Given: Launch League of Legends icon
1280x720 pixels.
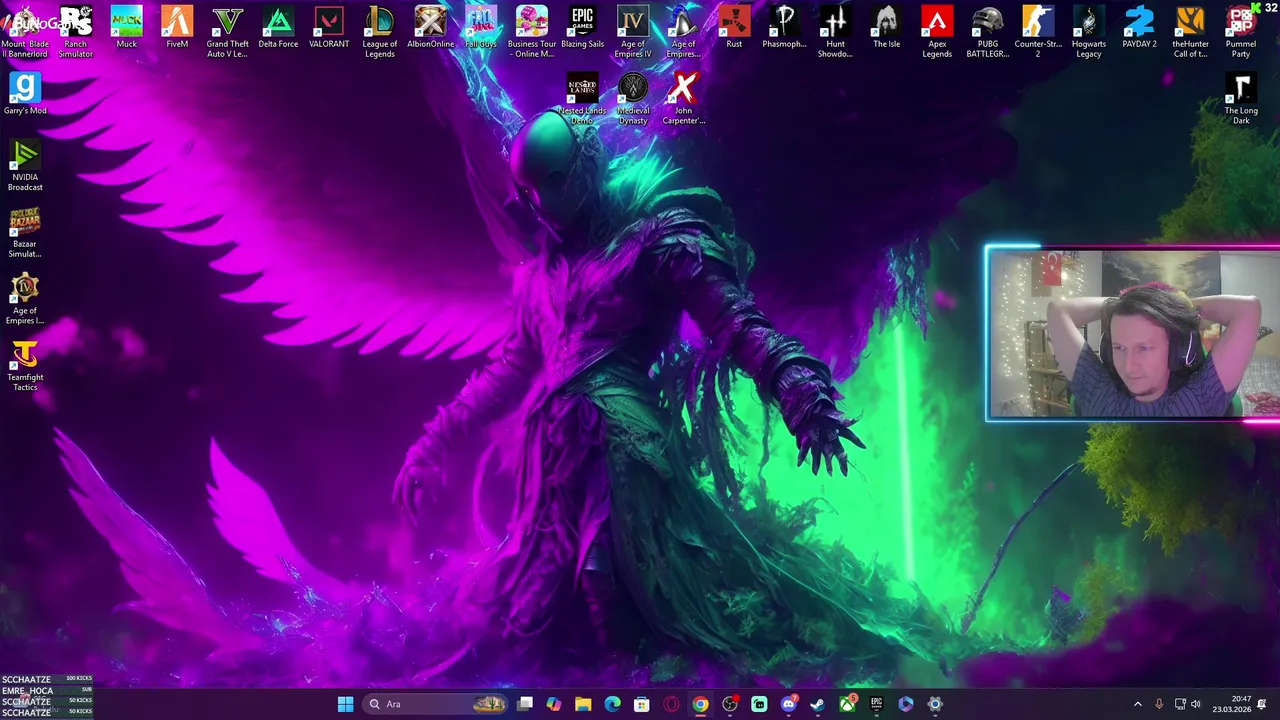Looking at the screenshot, I should (380, 32).
